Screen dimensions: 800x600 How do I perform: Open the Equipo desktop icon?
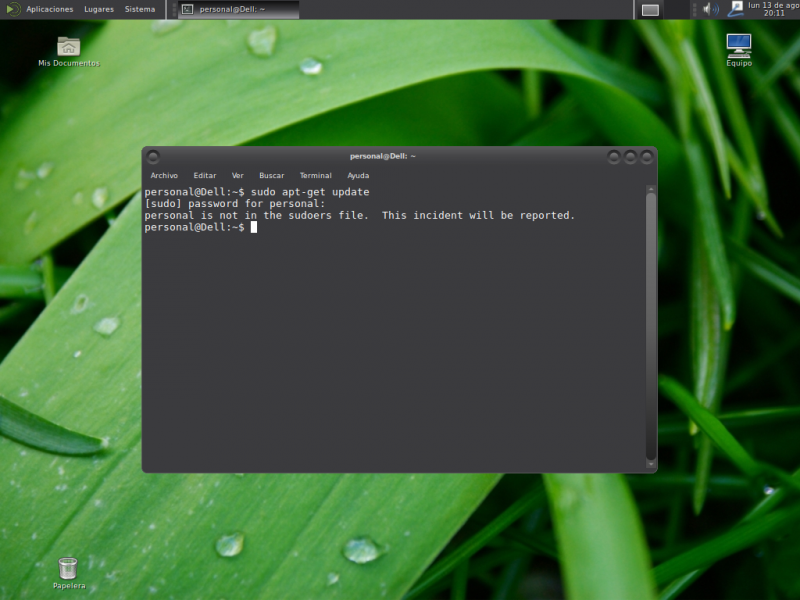point(739,45)
